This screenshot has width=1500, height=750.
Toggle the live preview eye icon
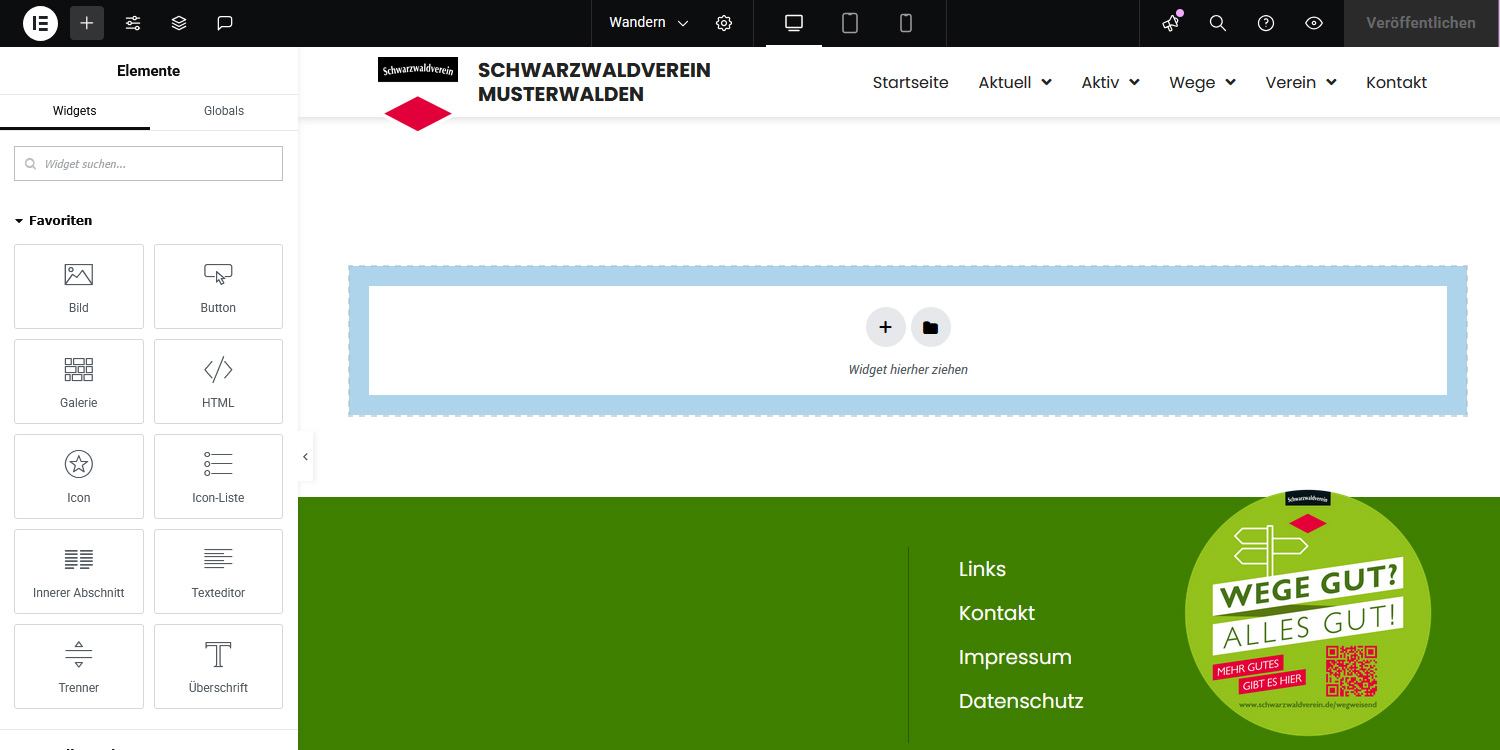[x=1313, y=22]
